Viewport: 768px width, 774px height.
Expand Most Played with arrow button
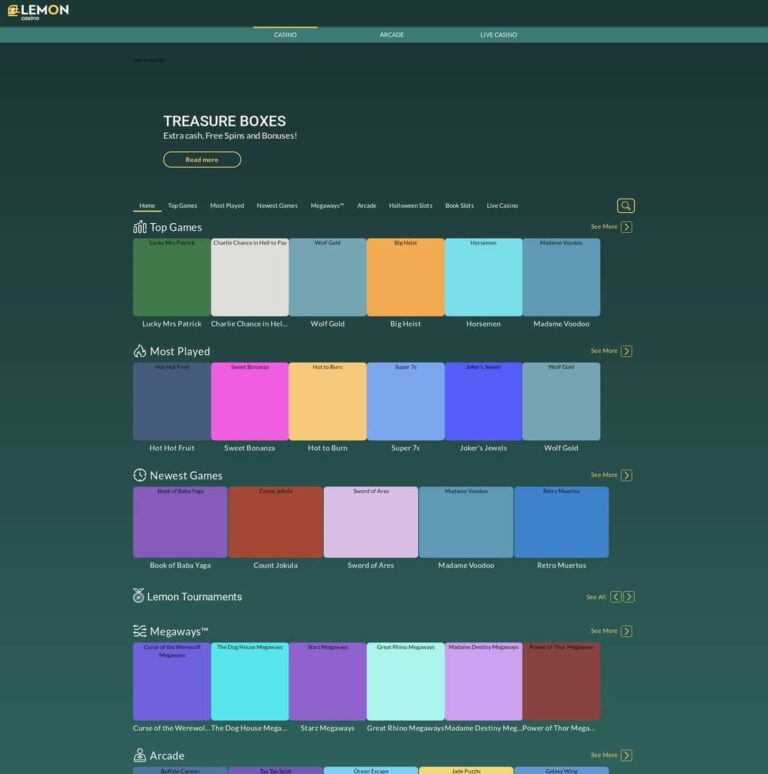coord(626,351)
